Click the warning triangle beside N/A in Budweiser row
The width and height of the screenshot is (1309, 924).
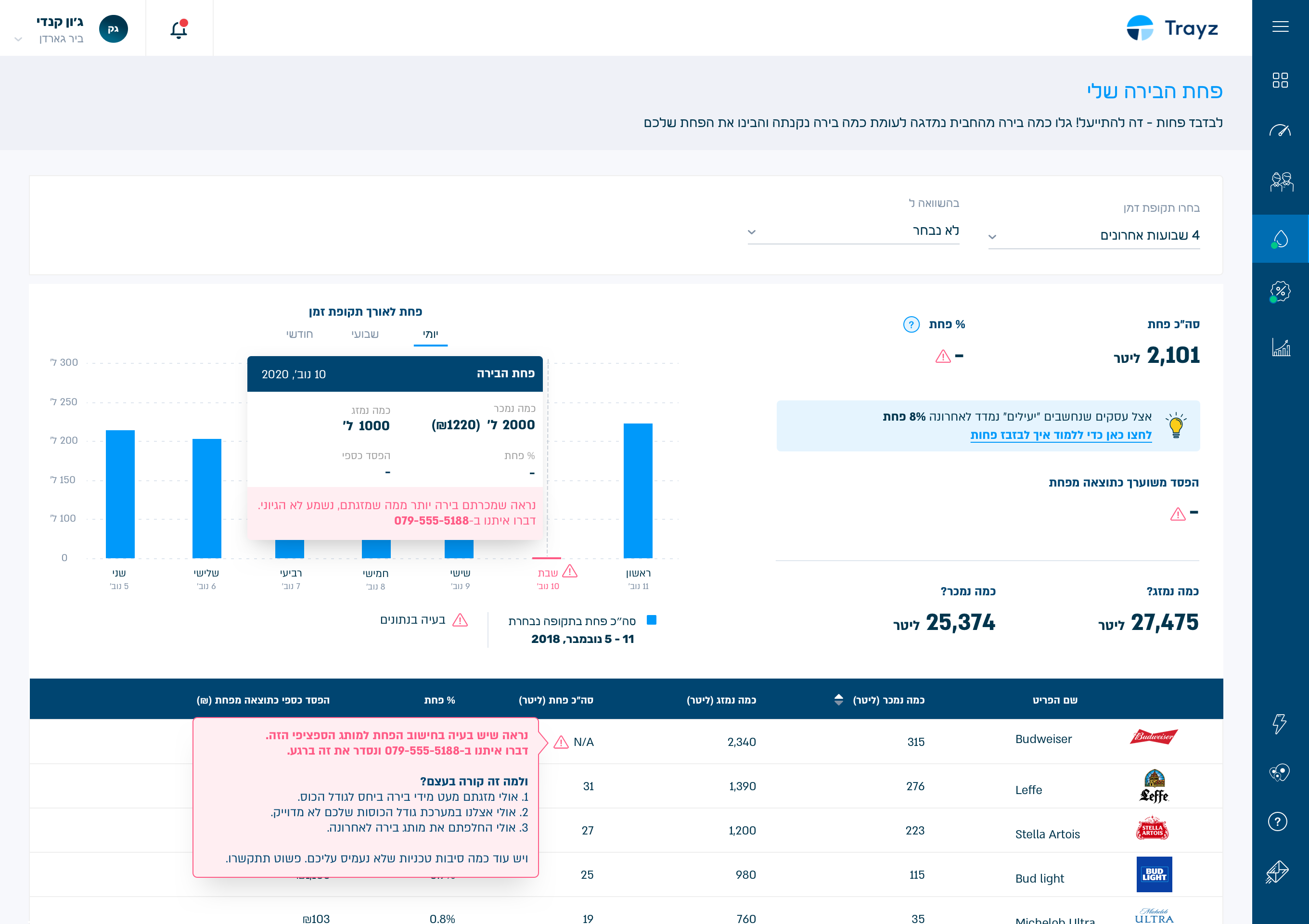point(561,742)
